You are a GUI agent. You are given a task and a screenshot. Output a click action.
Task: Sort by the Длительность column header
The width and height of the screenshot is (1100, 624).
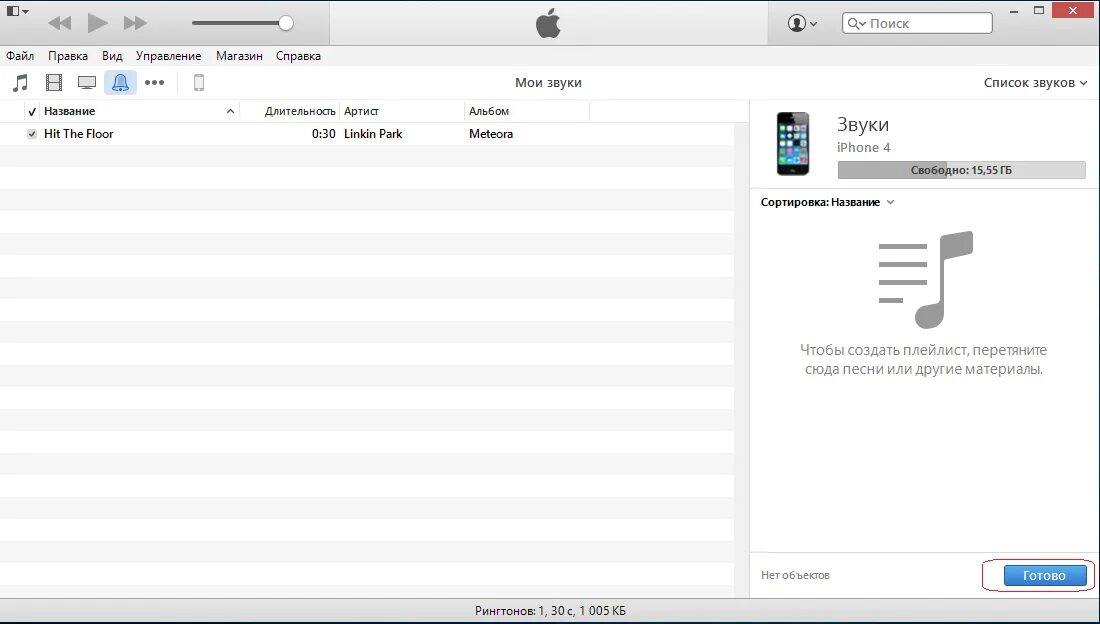pos(300,112)
